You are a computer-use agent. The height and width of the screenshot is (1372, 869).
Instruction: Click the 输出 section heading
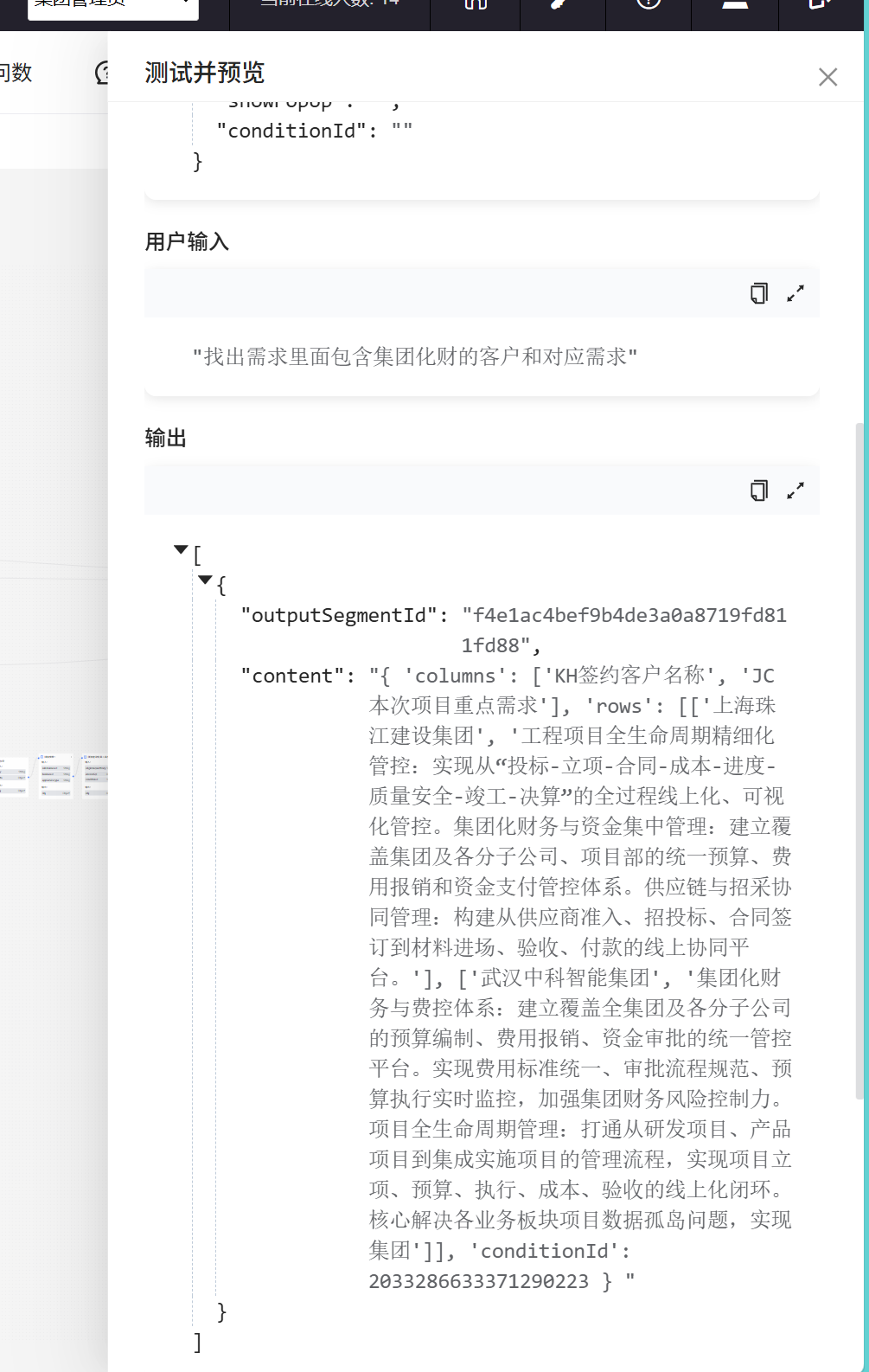tap(166, 439)
